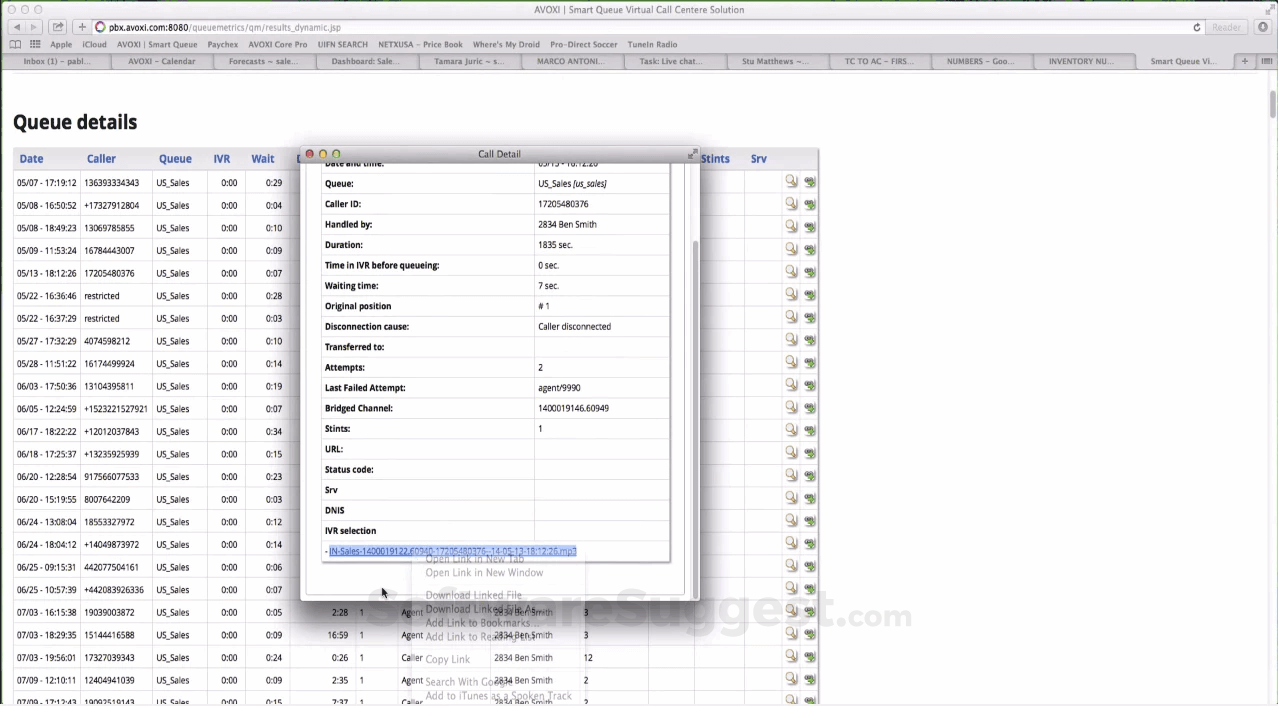This screenshot has height=706, width=1278.
Task: Open the browser bookmarks book icon
Action: [15, 44]
